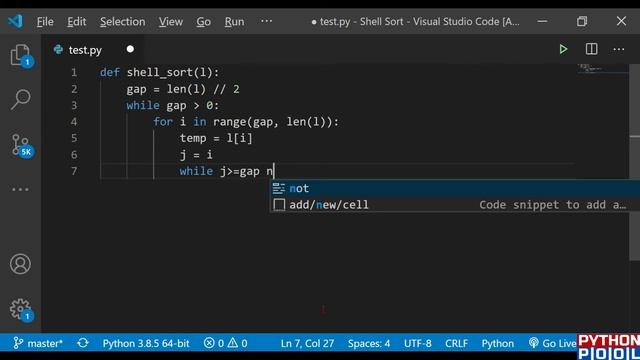The image size is (640, 360).
Task: Click the vertical editor scrollbar
Action: (635, 162)
